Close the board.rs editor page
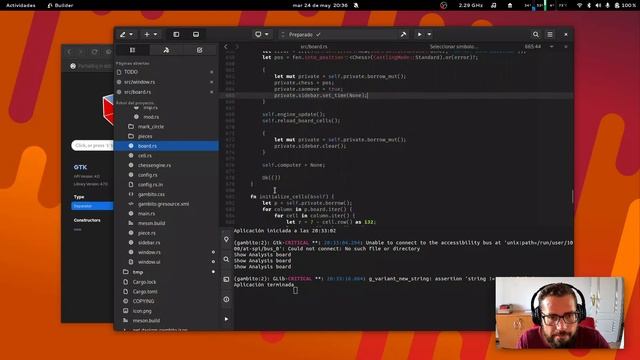The image size is (640, 360). [566, 47]
